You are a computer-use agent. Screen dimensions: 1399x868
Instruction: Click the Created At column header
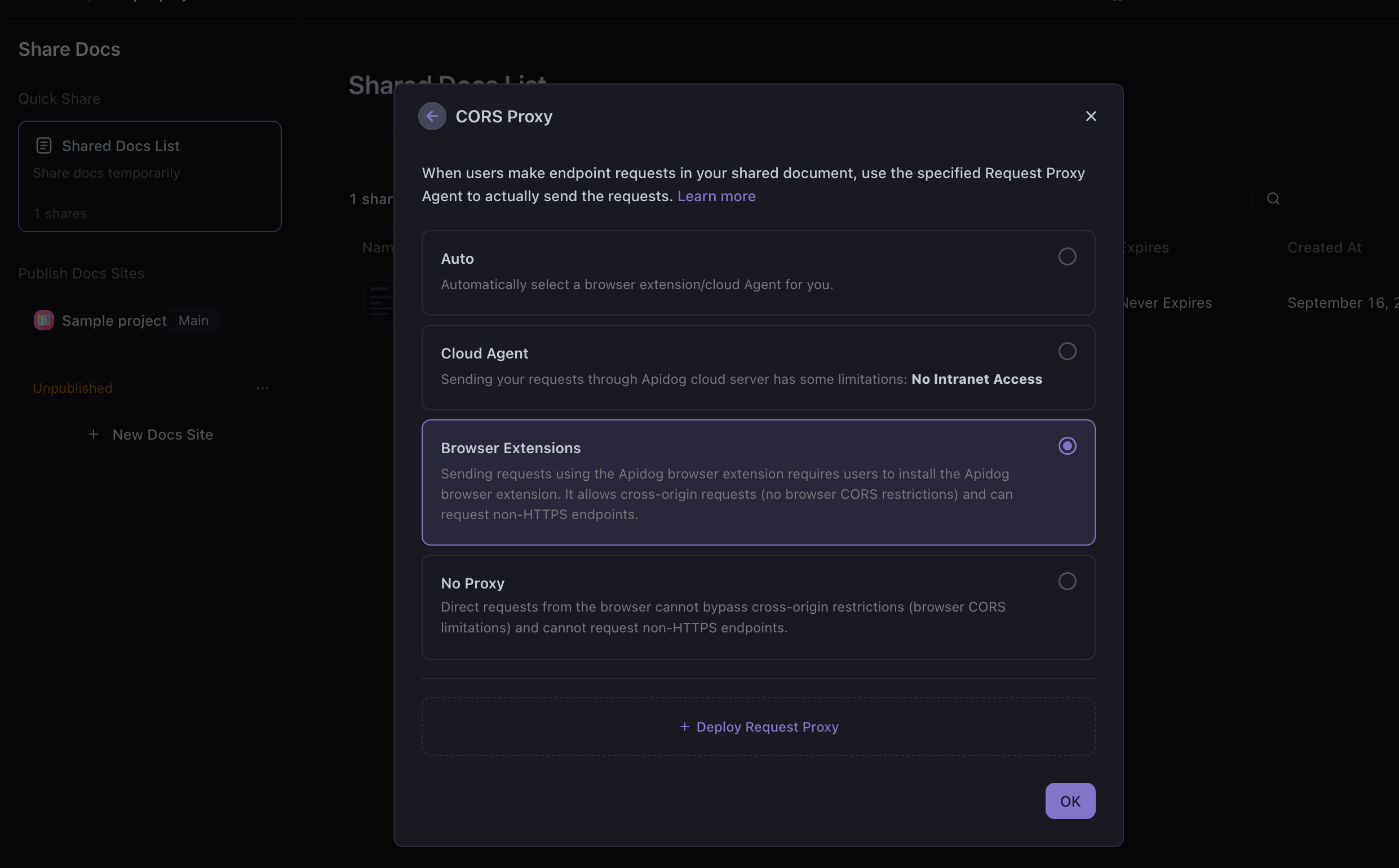[x=1324, y=247]
